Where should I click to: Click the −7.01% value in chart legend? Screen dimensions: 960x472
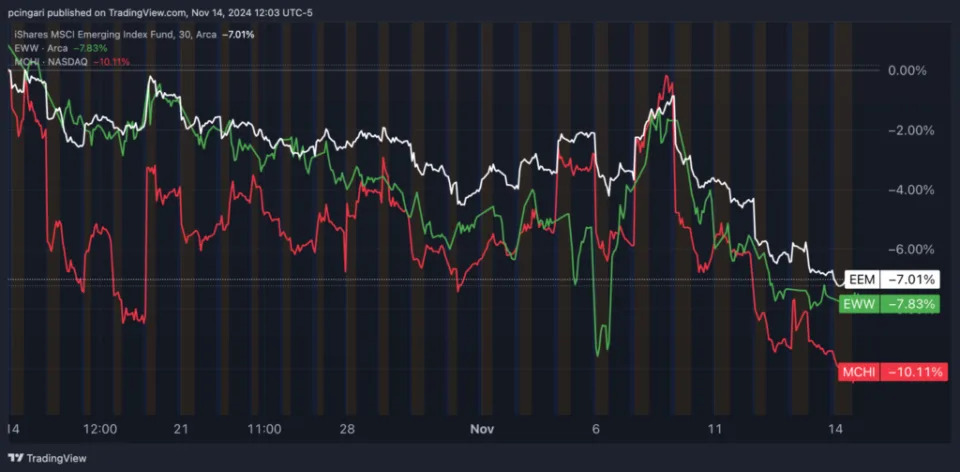point(238,35)
